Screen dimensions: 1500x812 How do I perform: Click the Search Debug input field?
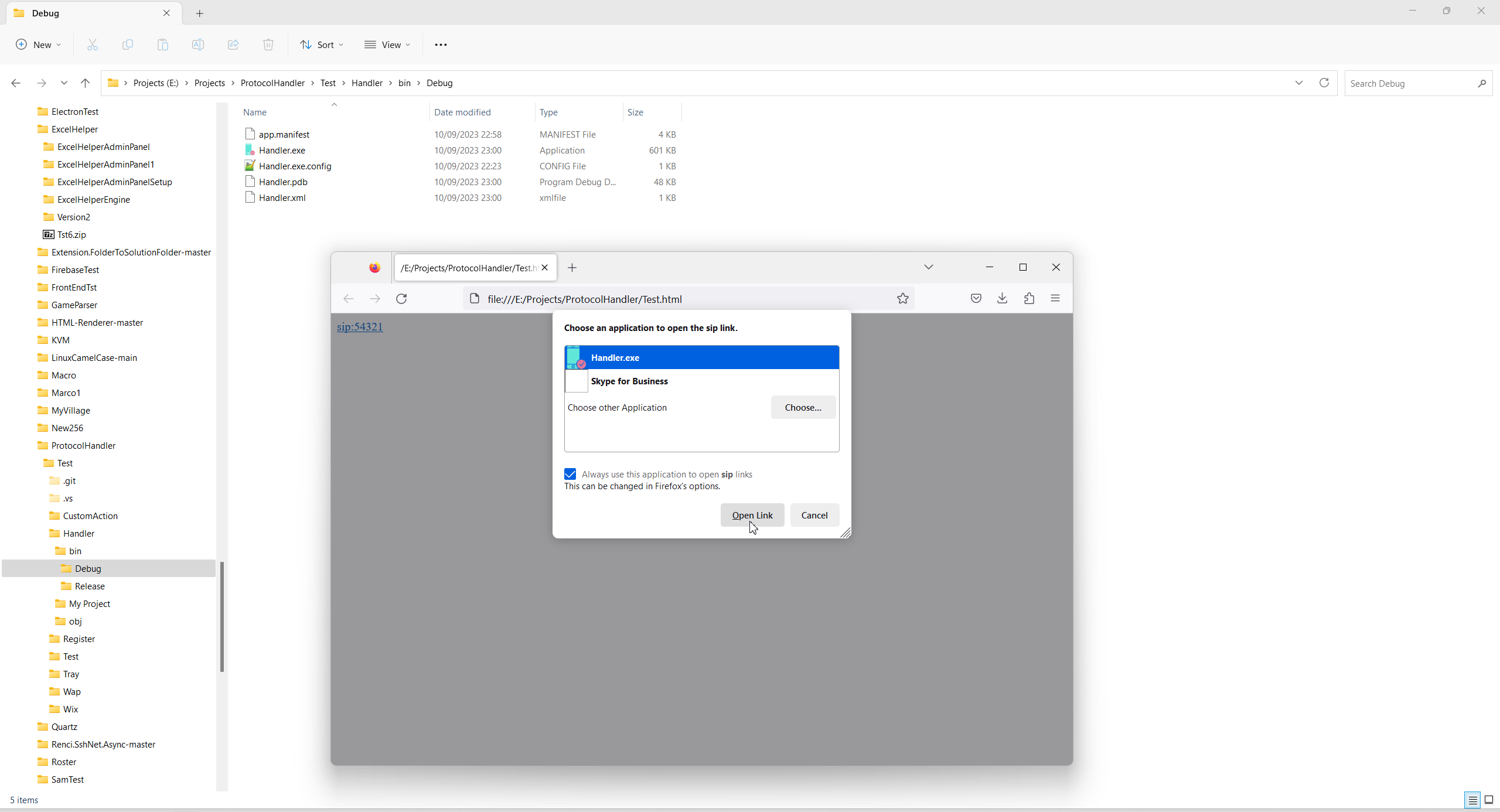[x=1411, y=83]
